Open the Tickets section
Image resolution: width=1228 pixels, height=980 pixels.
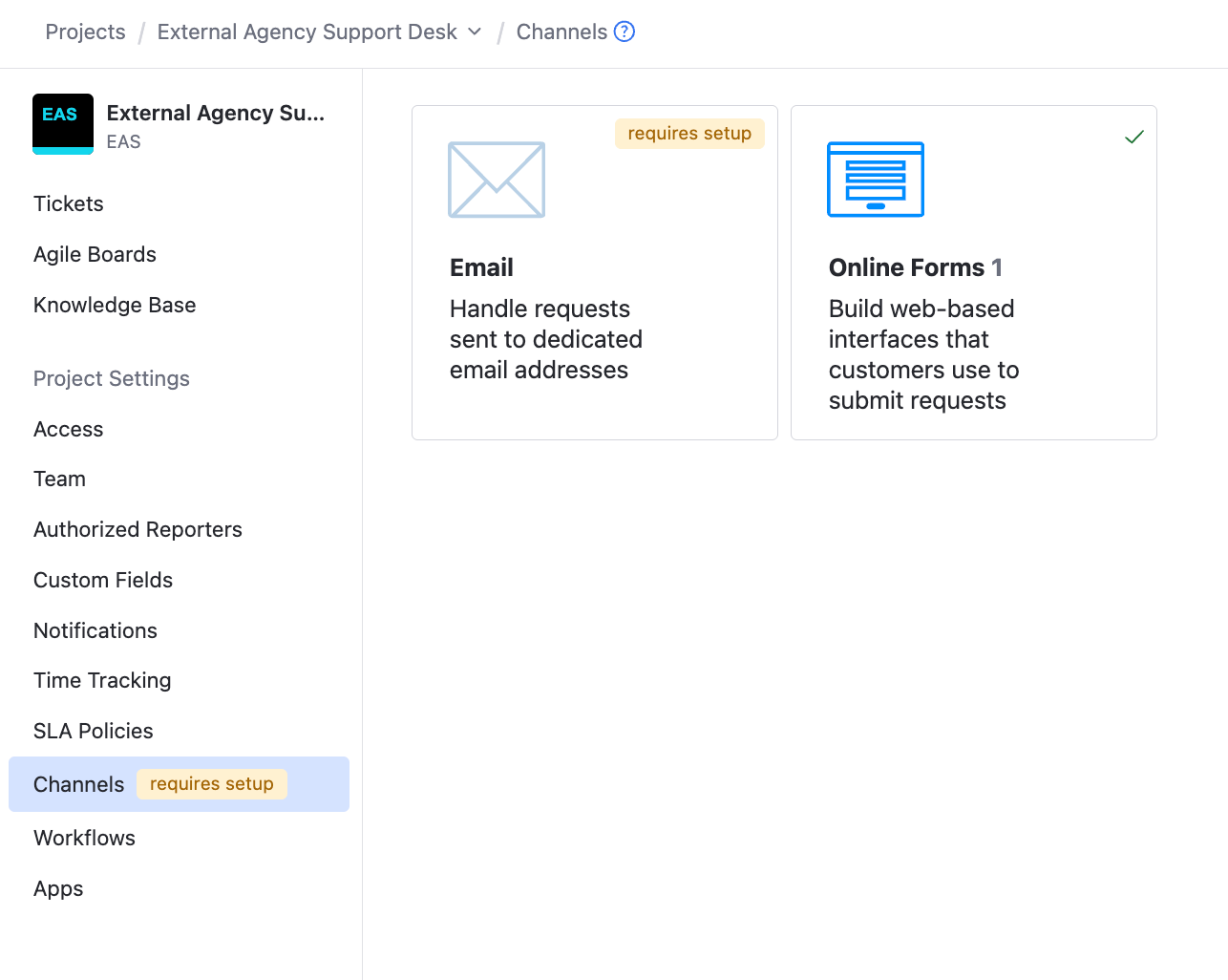(69, 203)
